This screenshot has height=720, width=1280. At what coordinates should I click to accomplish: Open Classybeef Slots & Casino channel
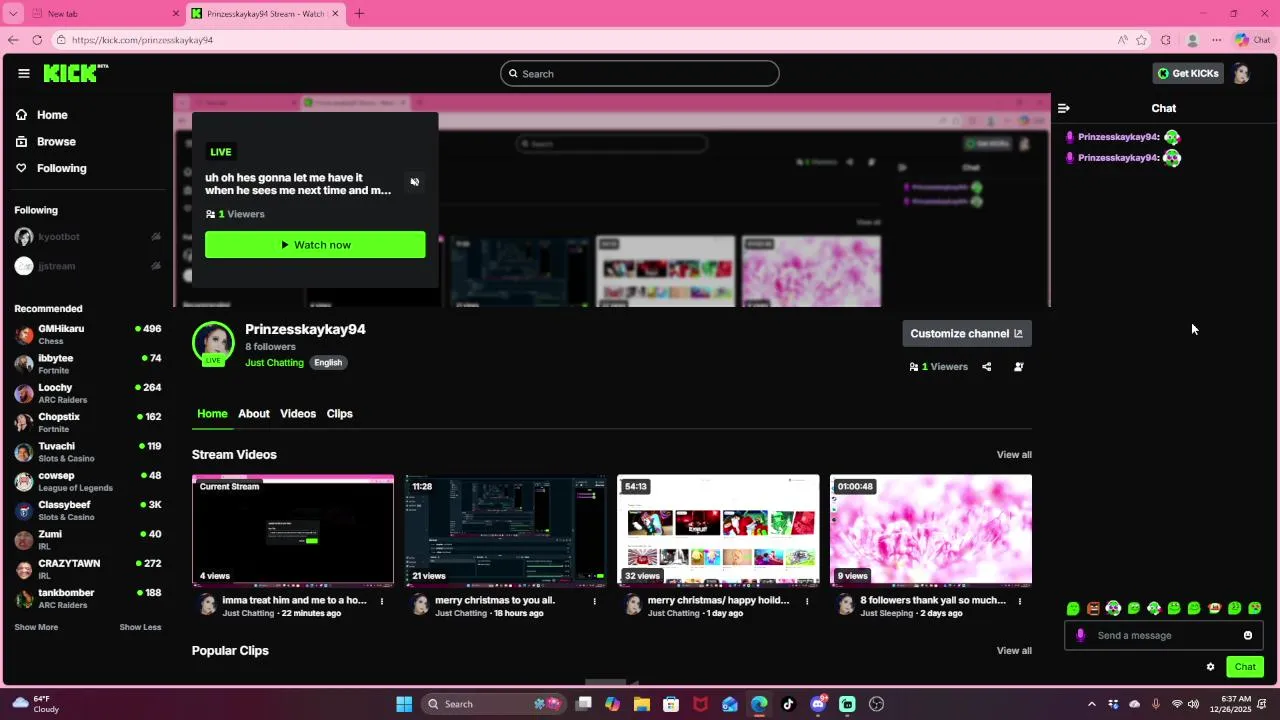[x=88, y=511]
